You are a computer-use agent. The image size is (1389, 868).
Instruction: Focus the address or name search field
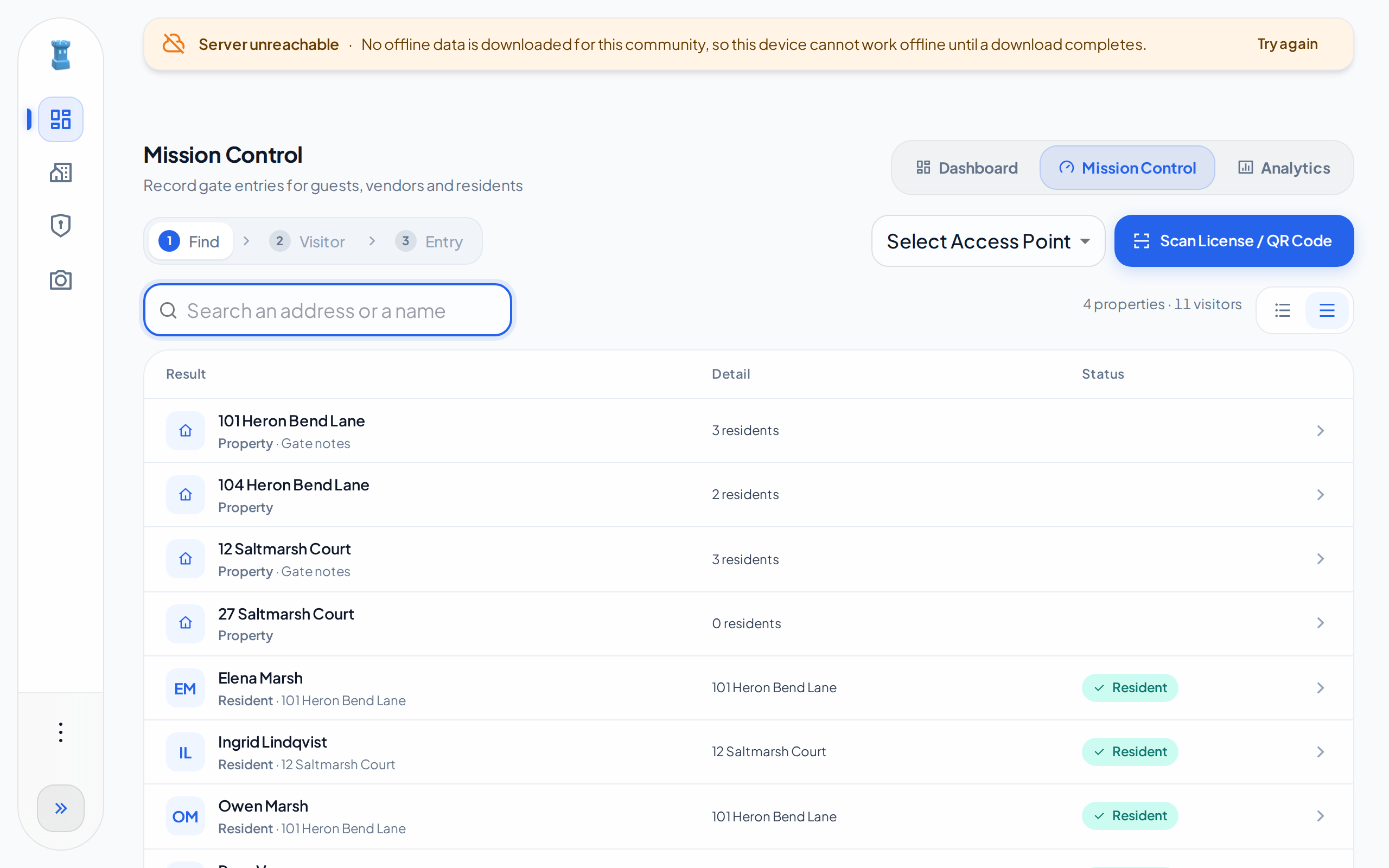(328, 310)
